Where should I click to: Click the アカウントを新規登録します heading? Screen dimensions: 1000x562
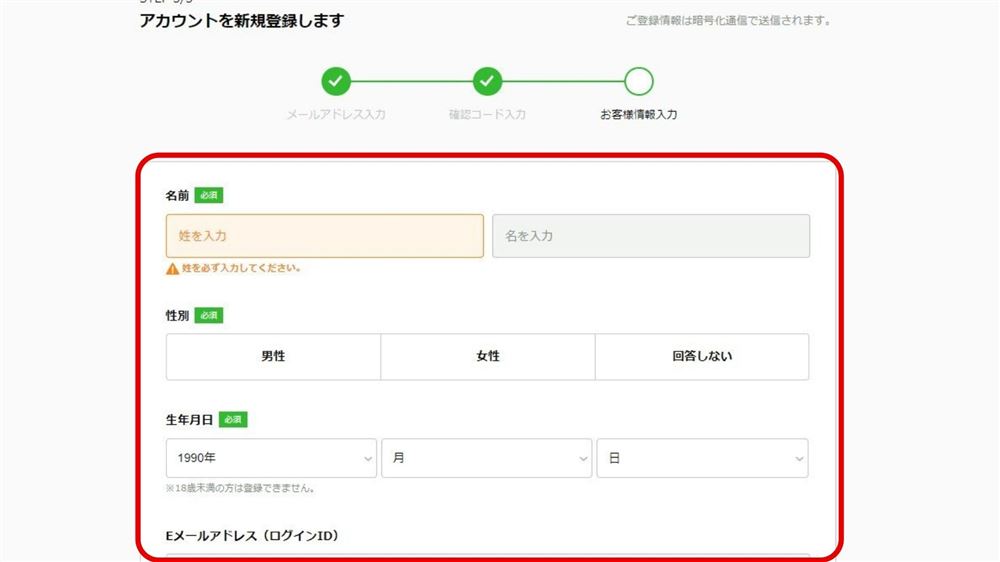coord(241,21)
